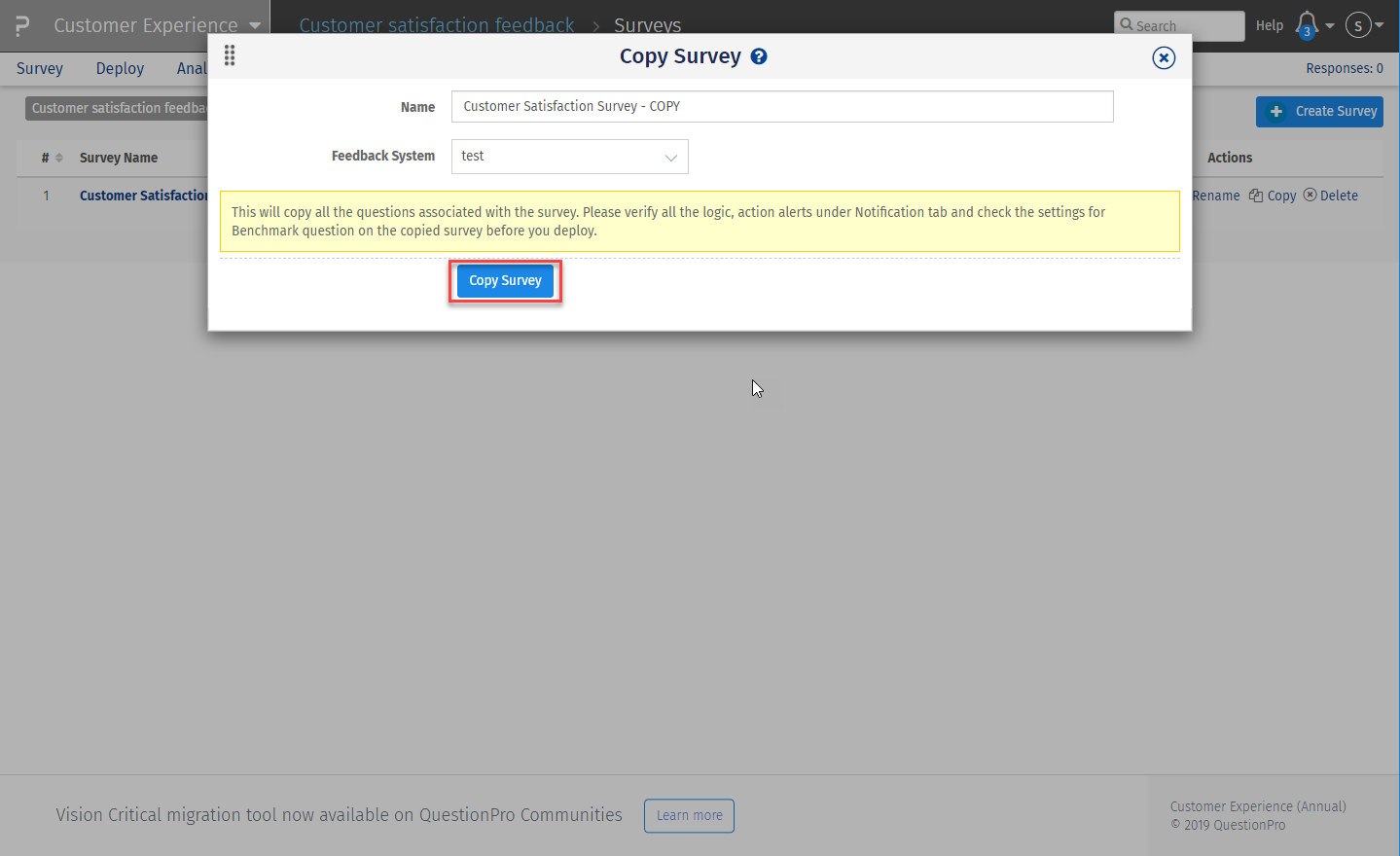Click the Name input field to edit survey name

click(x=781, y=106)
